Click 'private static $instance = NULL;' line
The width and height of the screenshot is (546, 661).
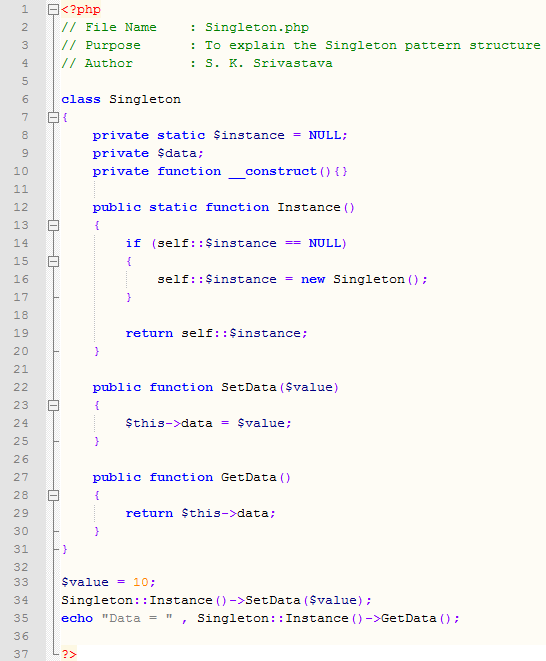coord(220,135)
